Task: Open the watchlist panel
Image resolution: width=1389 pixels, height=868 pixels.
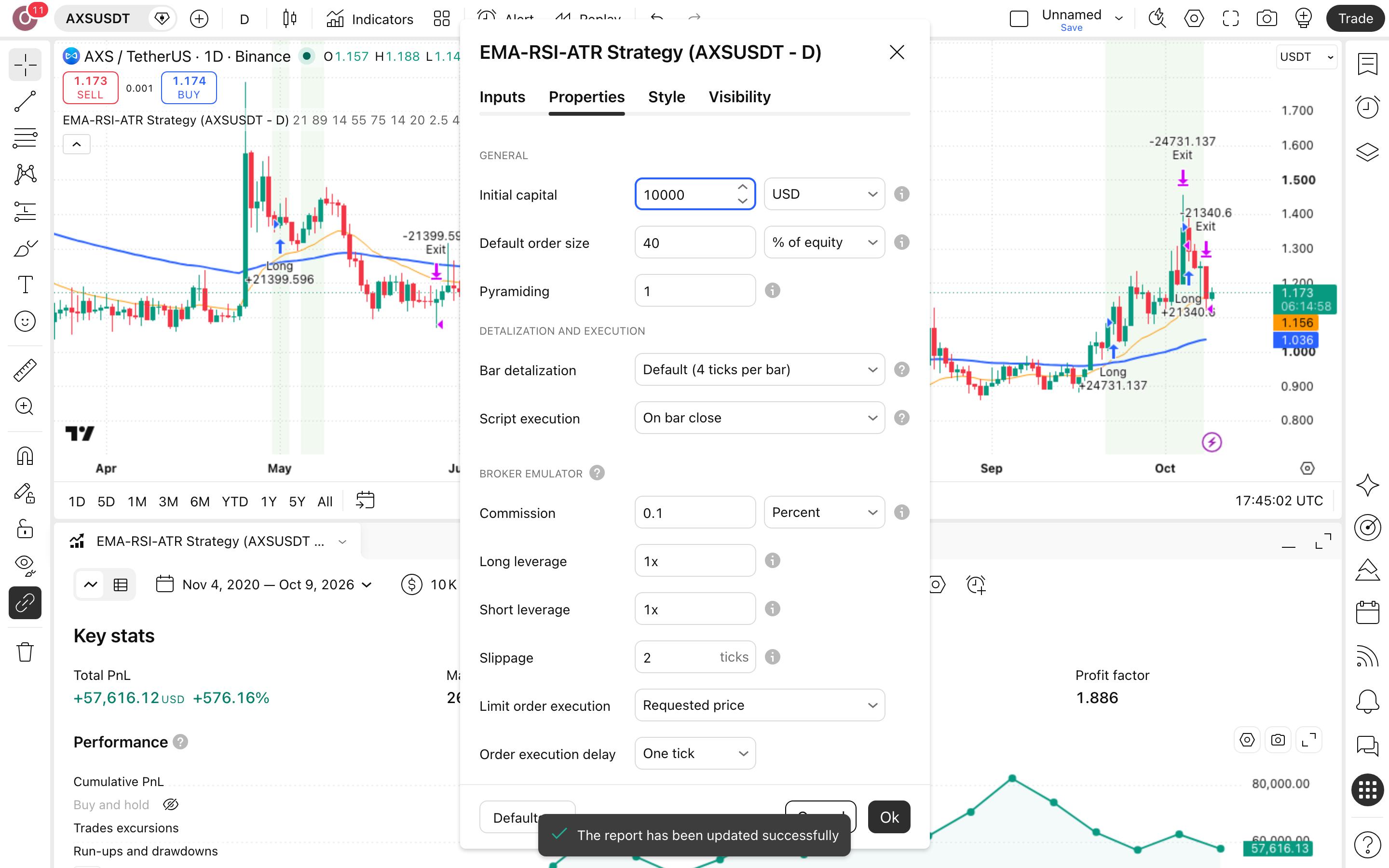Action: 1368,64
